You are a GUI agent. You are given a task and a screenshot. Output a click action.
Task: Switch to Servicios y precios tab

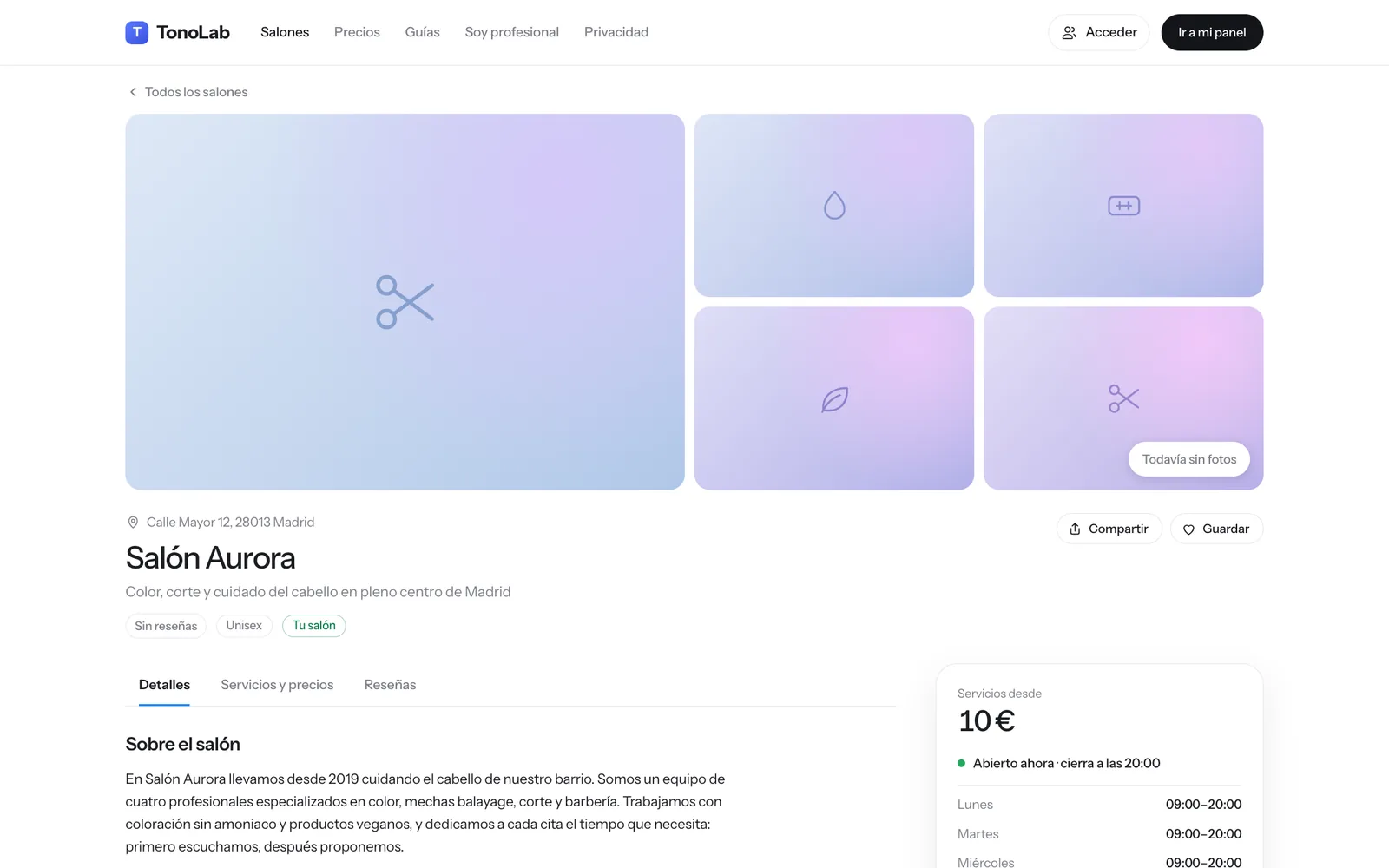(277, 685)
